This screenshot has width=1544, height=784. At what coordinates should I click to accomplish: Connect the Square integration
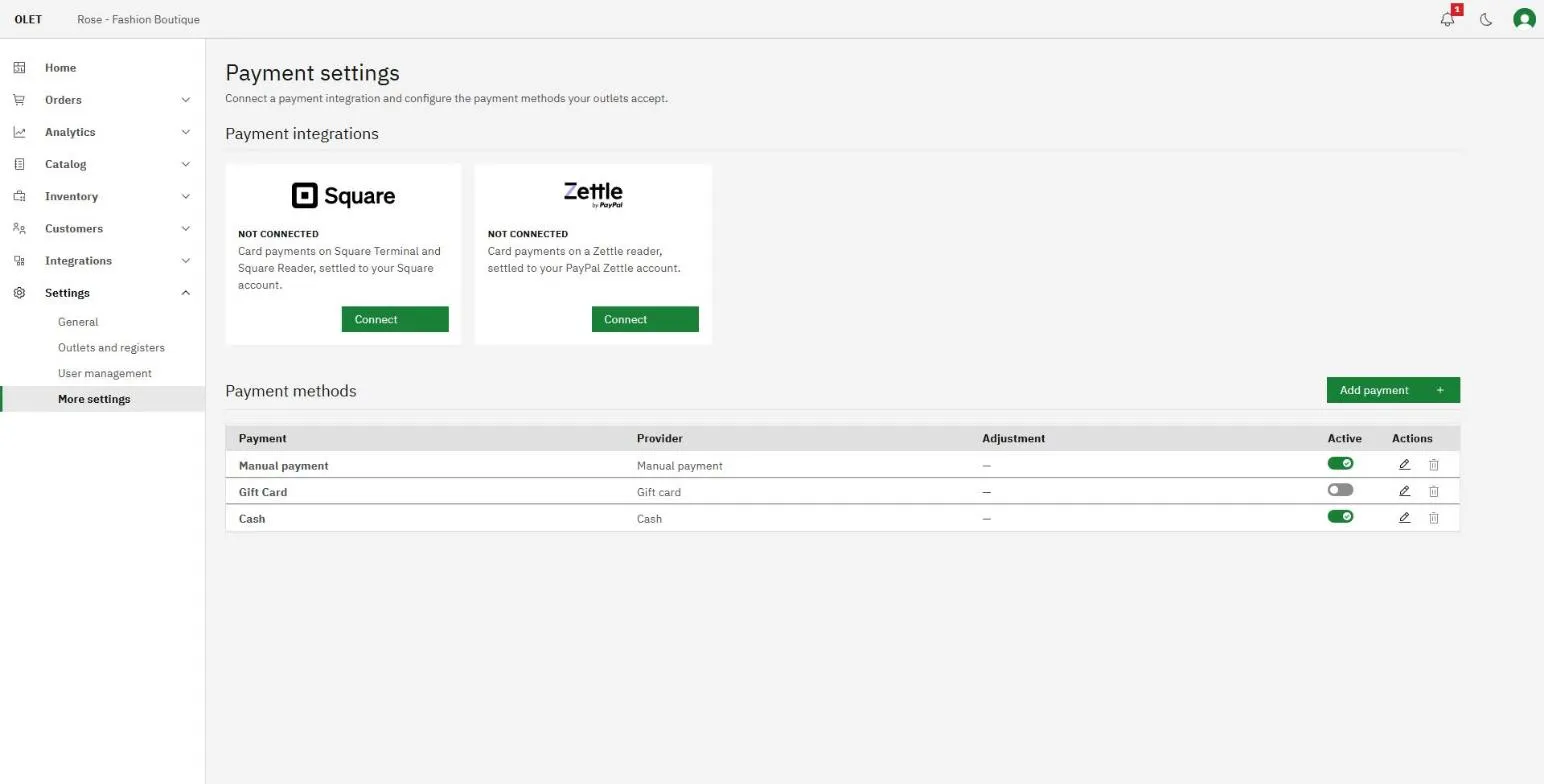(395, 319)
